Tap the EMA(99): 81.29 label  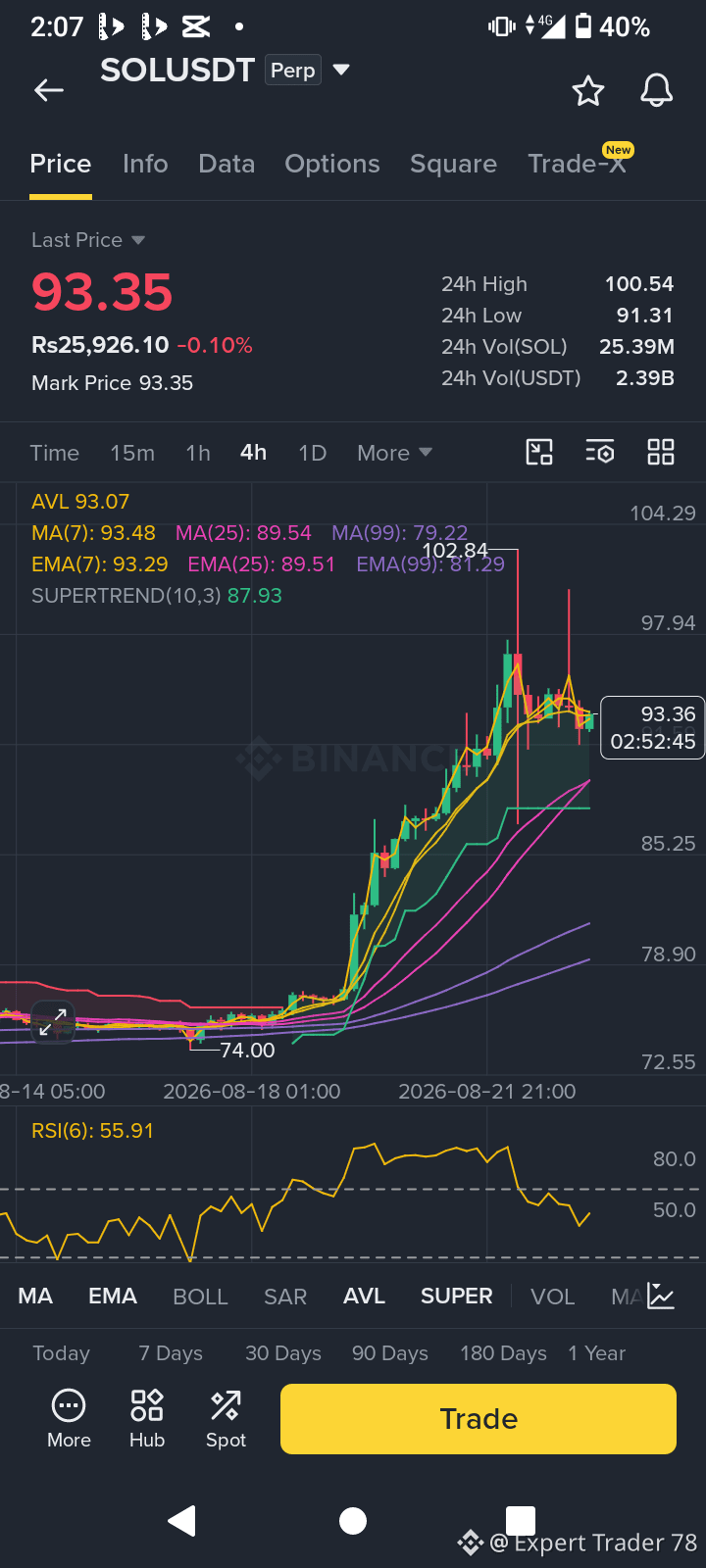coord(430,564)
